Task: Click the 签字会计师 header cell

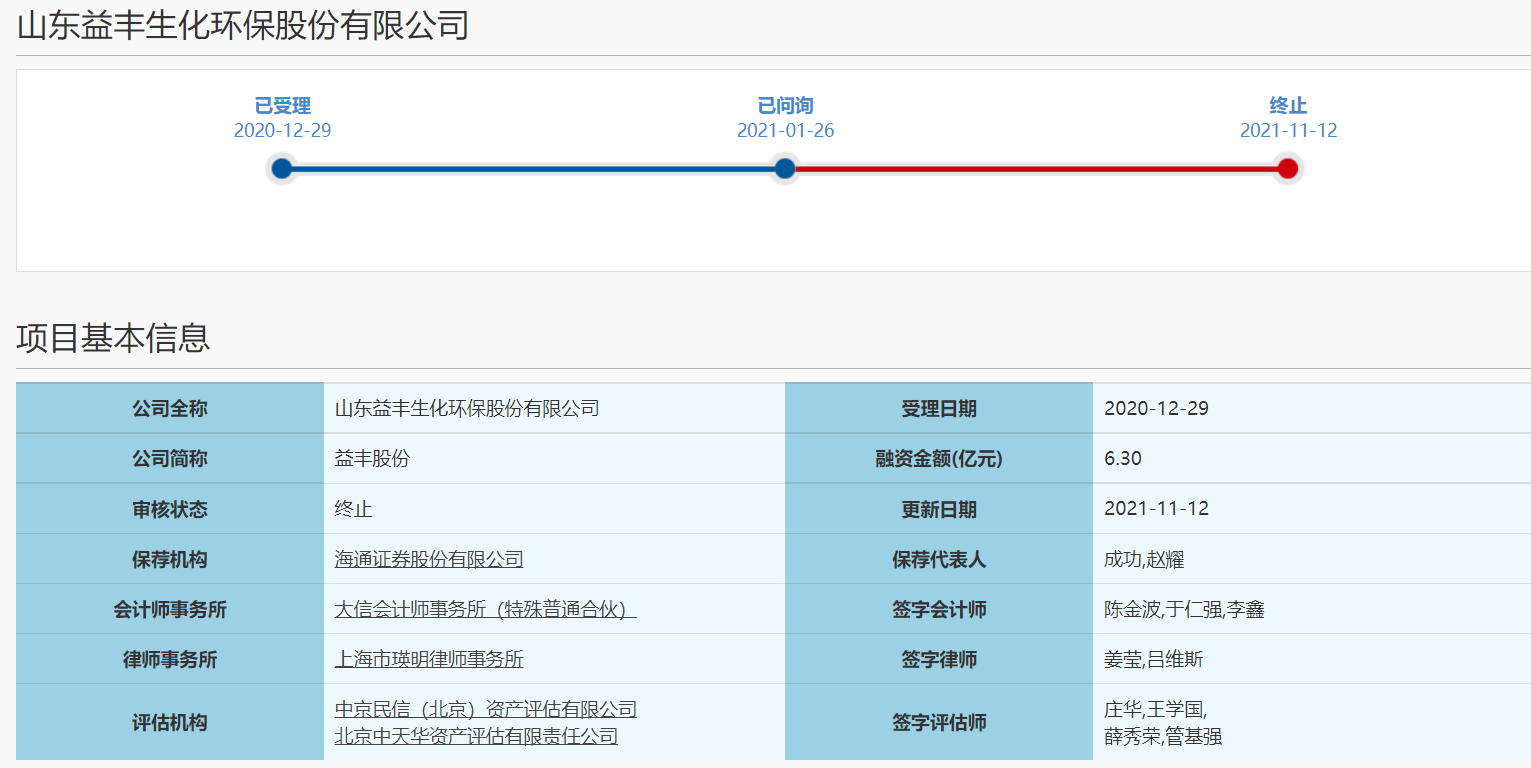Action: [x=939, y=609]
